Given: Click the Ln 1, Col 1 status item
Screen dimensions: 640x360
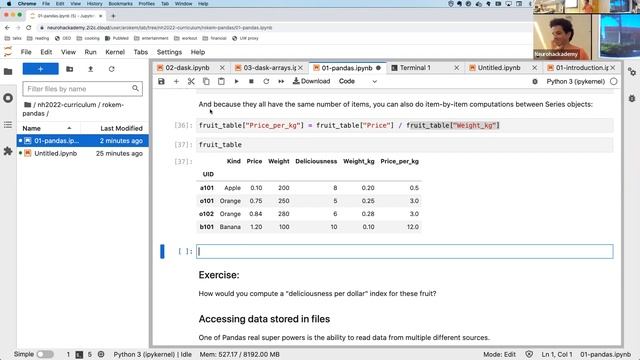Looking at the screenshot, I should click(x=557, y=354).
